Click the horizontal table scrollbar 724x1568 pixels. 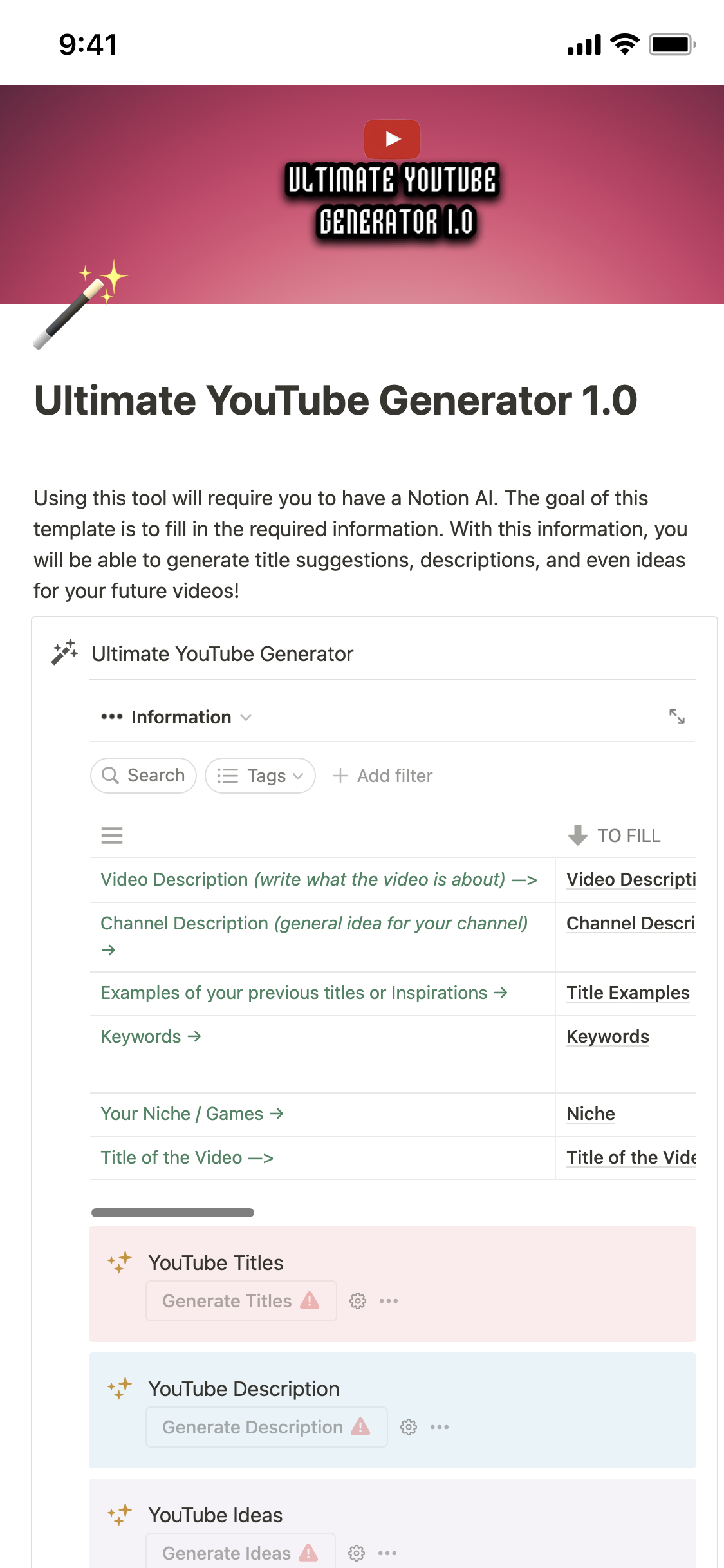click(172, 1213)
